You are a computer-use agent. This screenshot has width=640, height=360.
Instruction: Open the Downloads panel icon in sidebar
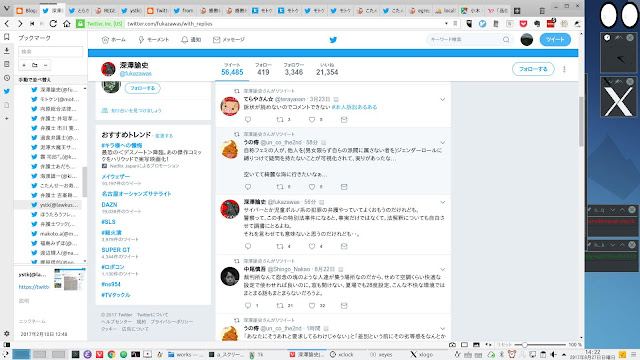(x=7, y=50)
